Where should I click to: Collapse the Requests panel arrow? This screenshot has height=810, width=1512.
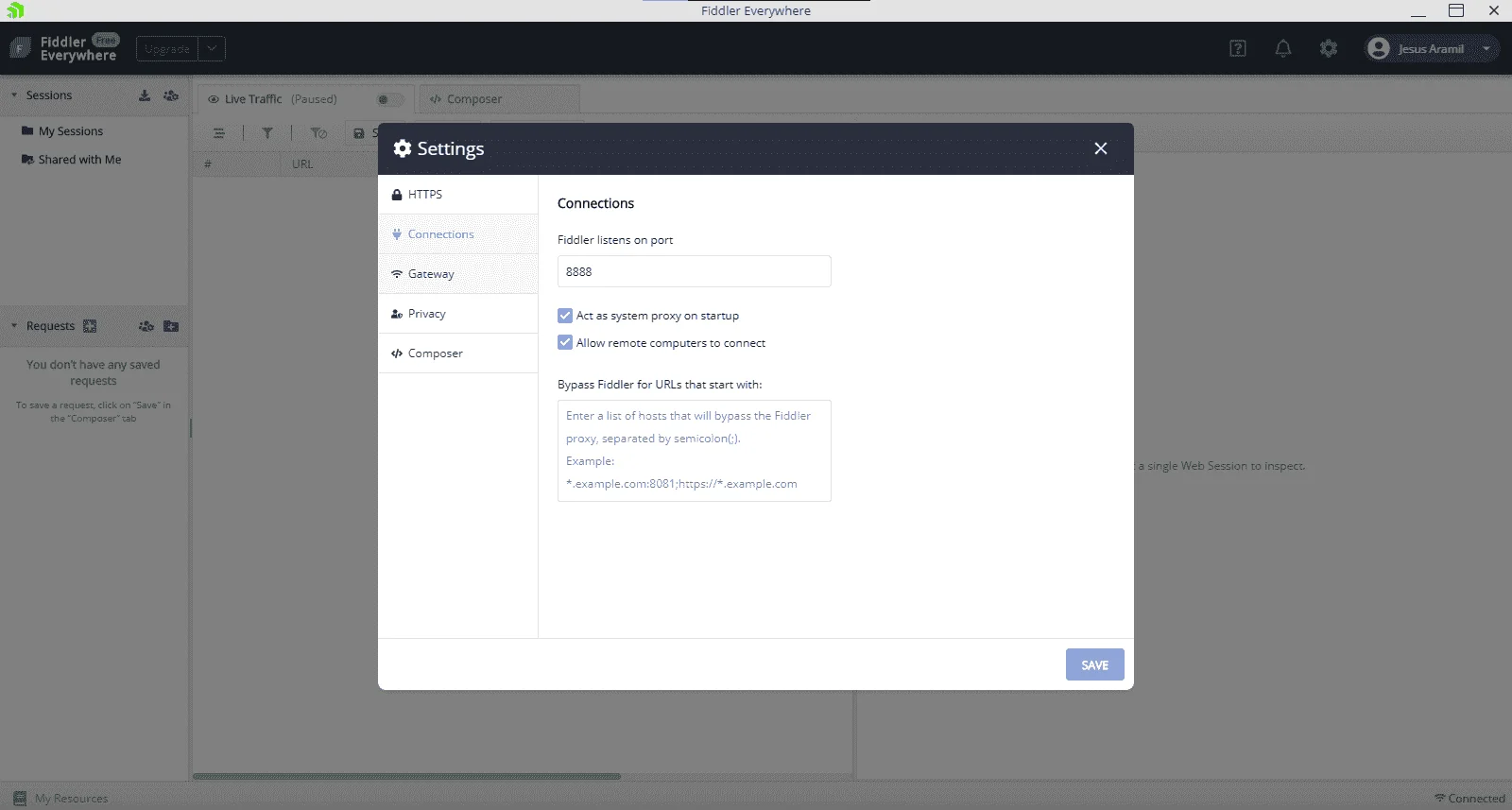pyautogui.click(x=14, y=326)
